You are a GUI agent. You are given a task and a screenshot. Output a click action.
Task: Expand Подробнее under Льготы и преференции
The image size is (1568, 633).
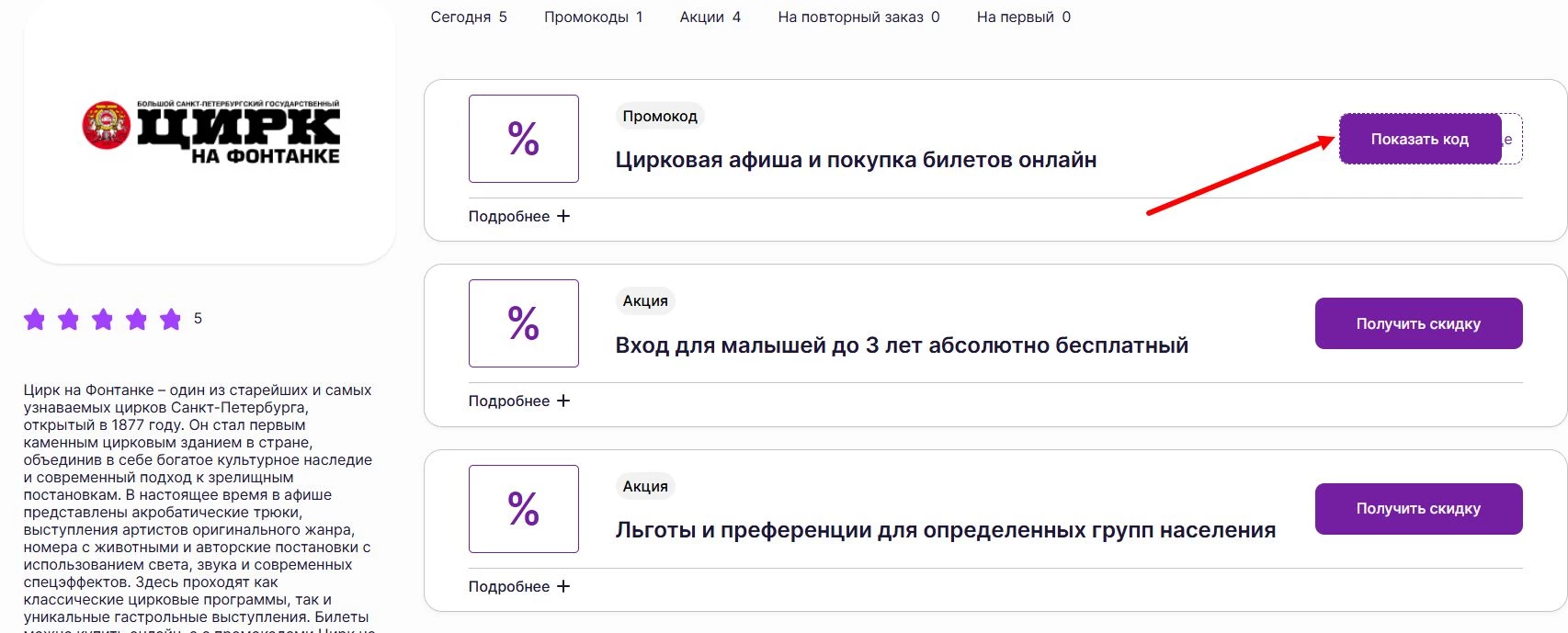pos(519,586)
